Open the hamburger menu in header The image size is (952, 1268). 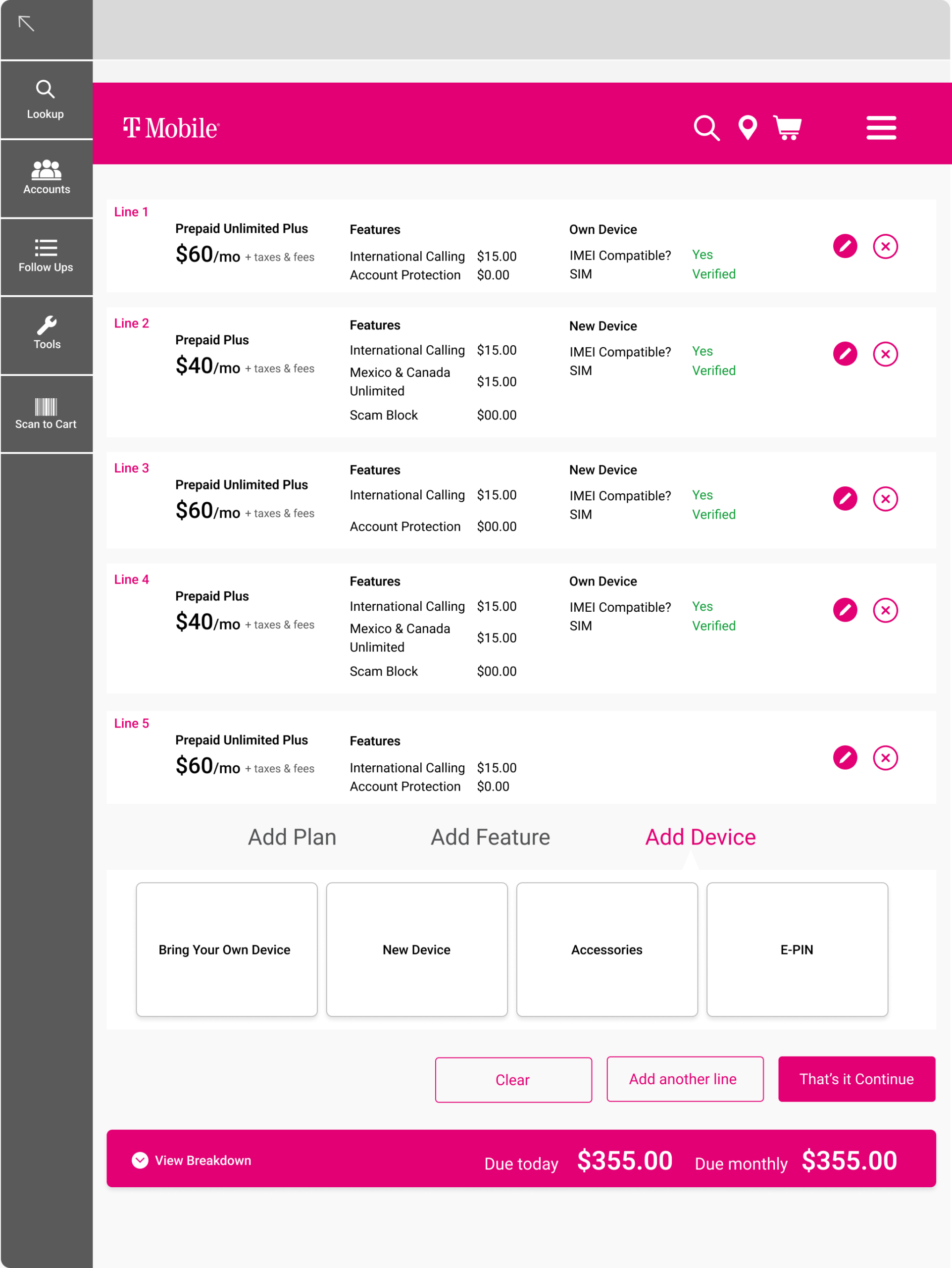(880, 128)
